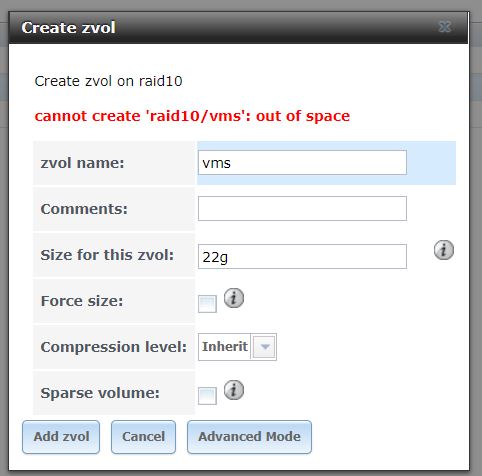Viewport: 482px width, 476px height.
Task: Click the Add zvol button
Action: coord(61,437)
